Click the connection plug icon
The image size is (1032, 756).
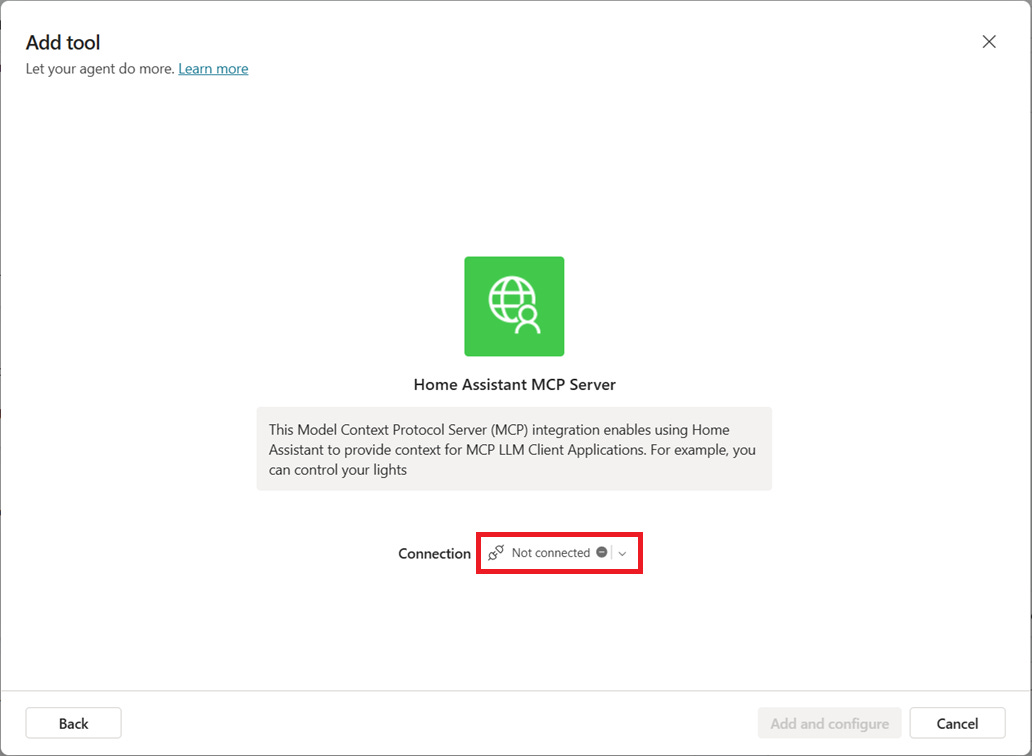pyautogui.click(x=496, y=553)
